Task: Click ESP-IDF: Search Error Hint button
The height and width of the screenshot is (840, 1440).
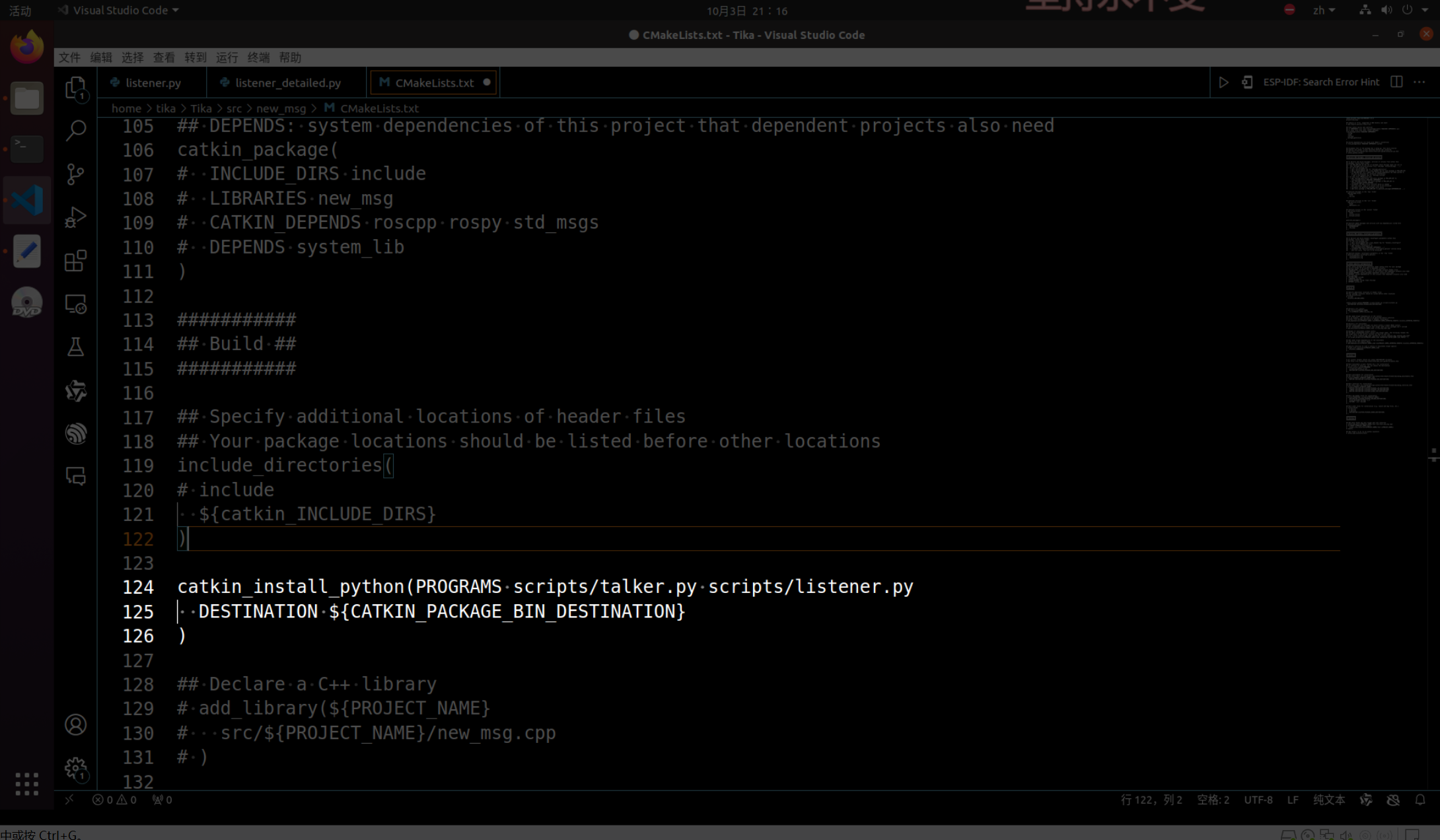Action: coord(1320,82)
